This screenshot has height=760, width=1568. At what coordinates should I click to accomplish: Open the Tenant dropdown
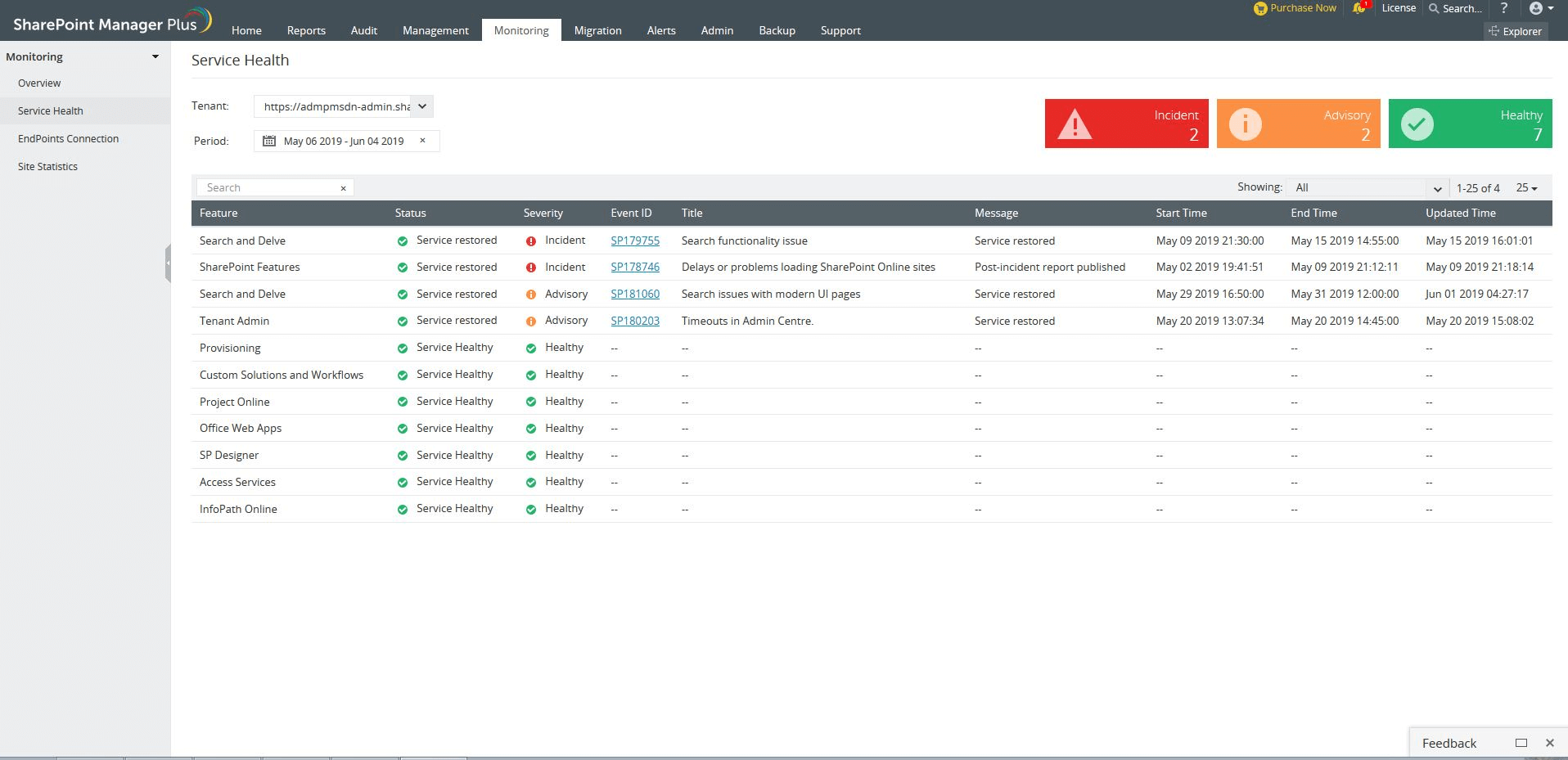[422, 106]
